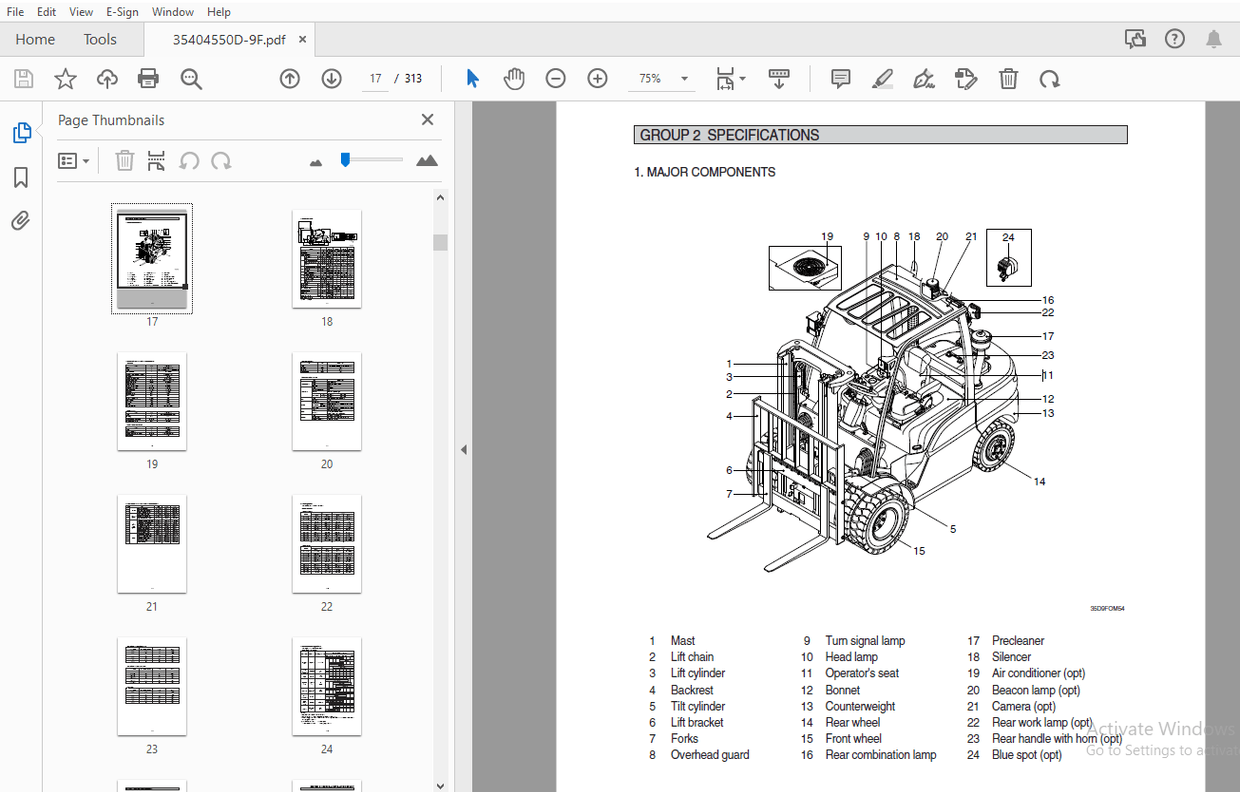Toggle scrolling page display mode
1240x792 pixels.
(x=779, y=78)
